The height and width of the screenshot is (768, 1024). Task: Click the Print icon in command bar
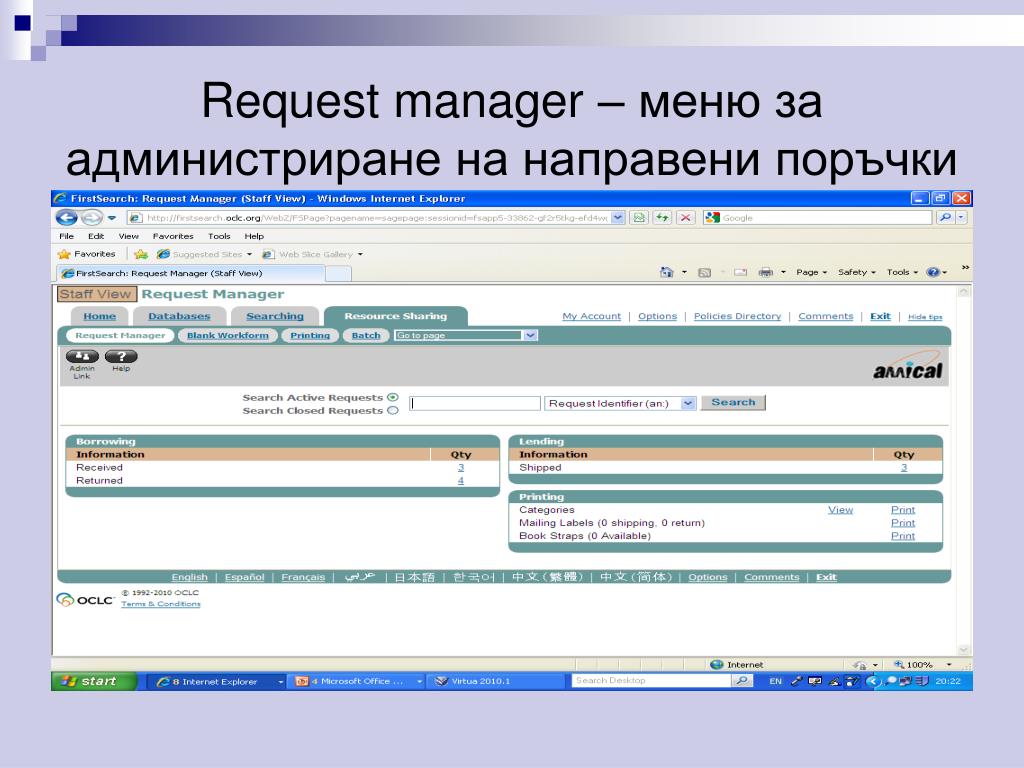pyautogui.click(x=765, y=272)
